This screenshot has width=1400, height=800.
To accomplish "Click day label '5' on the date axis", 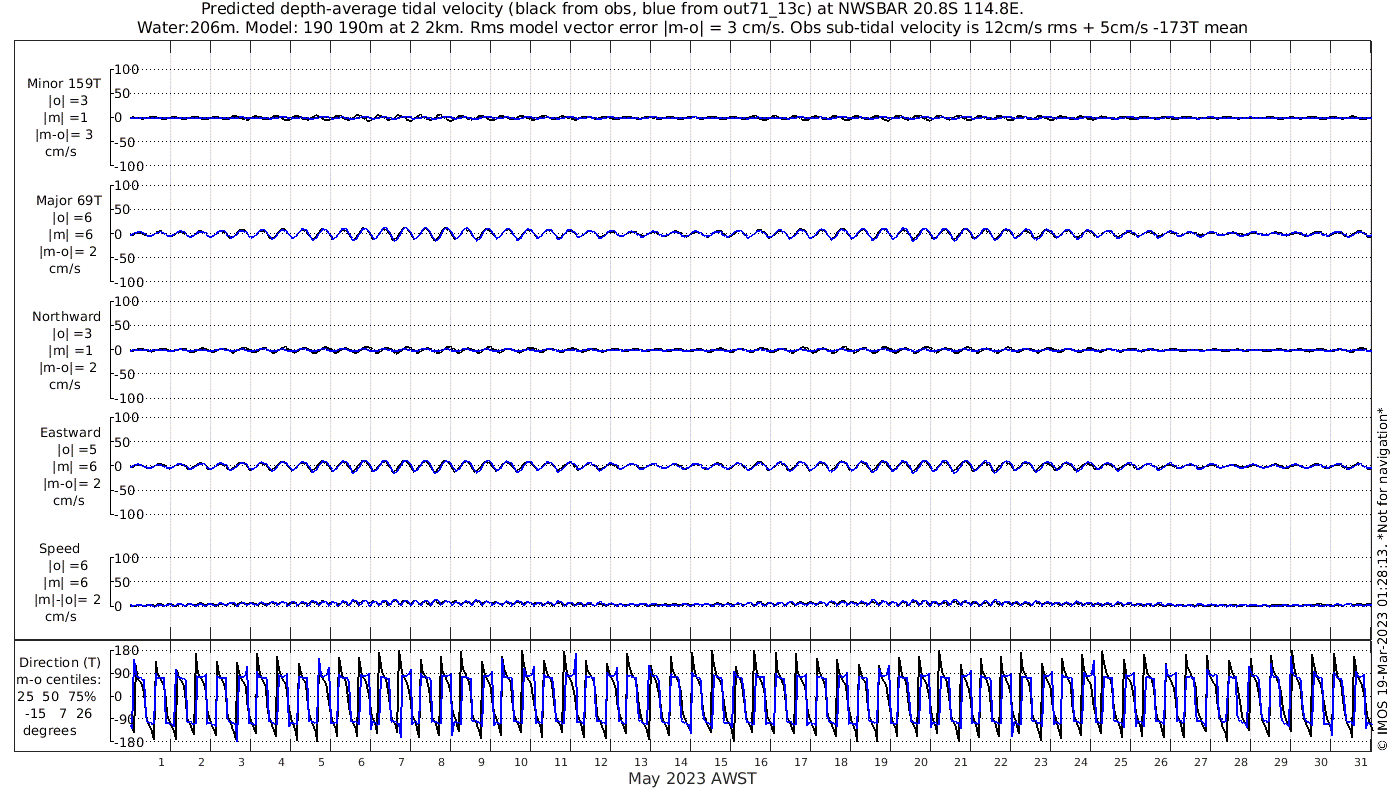I will (x=321, y=762).
